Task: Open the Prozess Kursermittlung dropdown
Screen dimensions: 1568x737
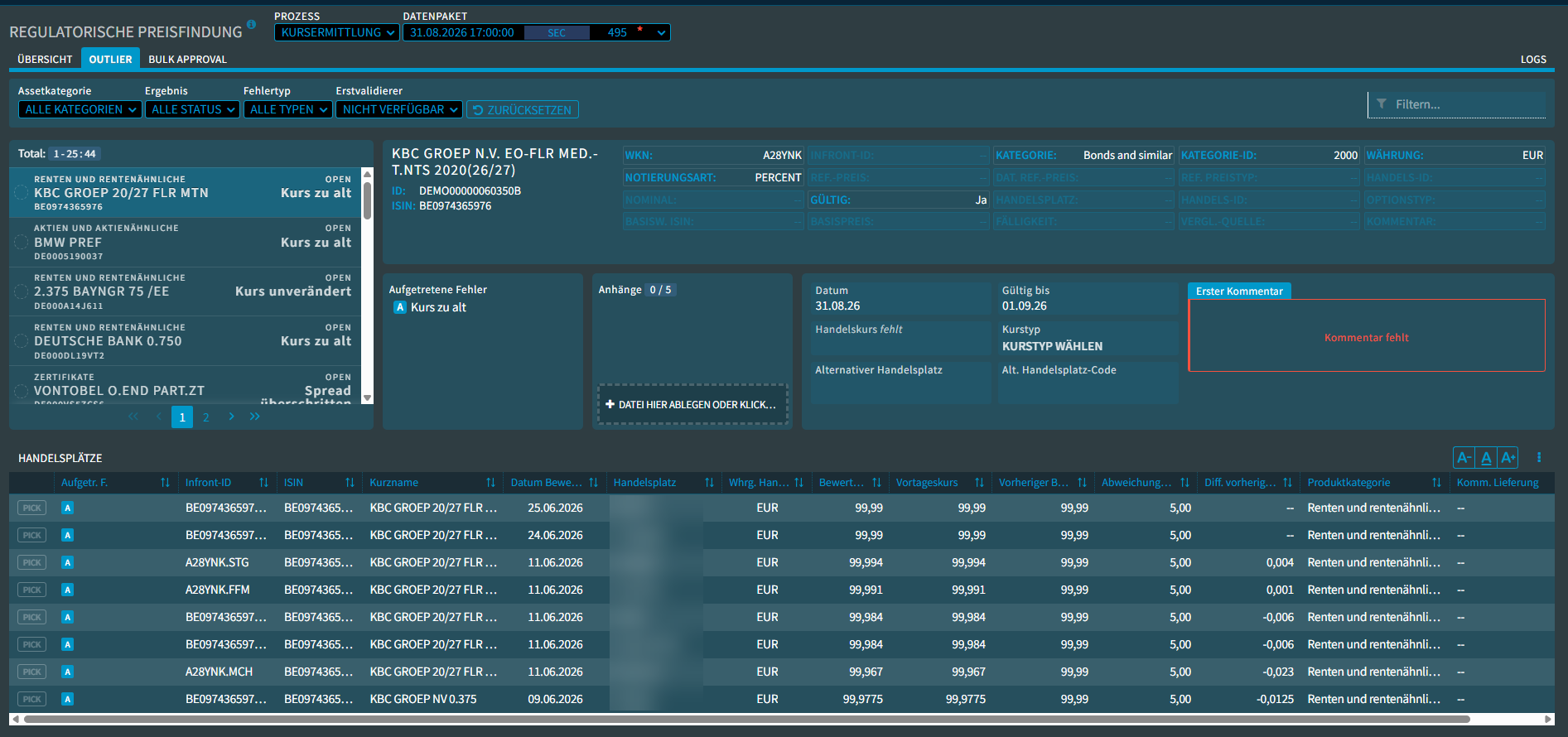Action: pos(337,32)
